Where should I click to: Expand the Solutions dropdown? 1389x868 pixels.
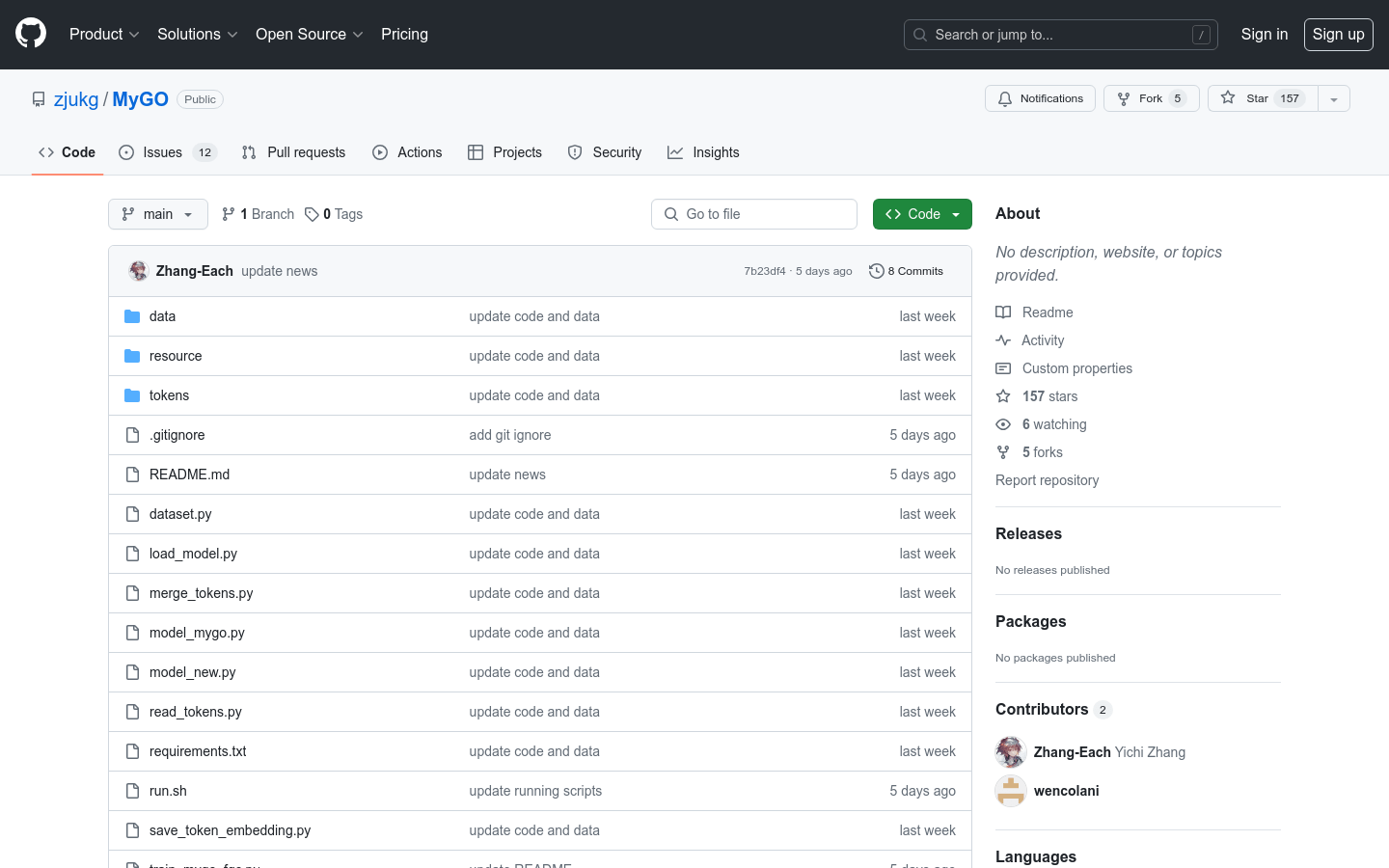tap(197, 34)
